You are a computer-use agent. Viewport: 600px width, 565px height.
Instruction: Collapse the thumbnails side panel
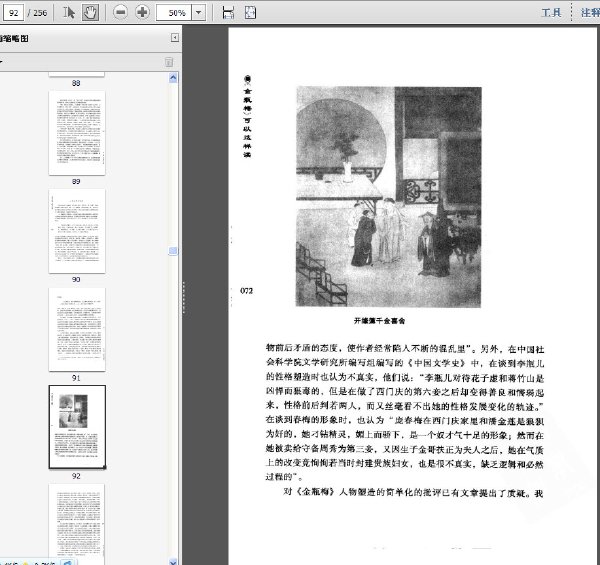coord(175,37)
